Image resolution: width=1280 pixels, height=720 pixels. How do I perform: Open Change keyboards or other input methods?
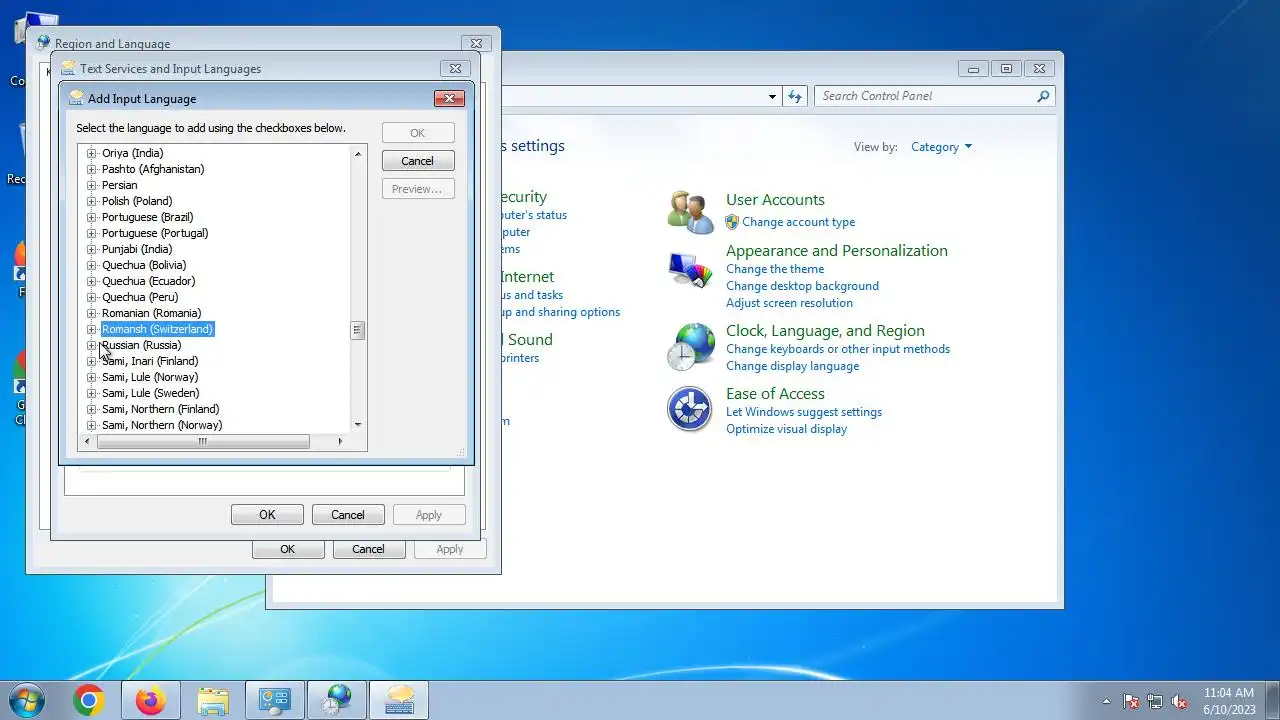(x=838, y=349)
